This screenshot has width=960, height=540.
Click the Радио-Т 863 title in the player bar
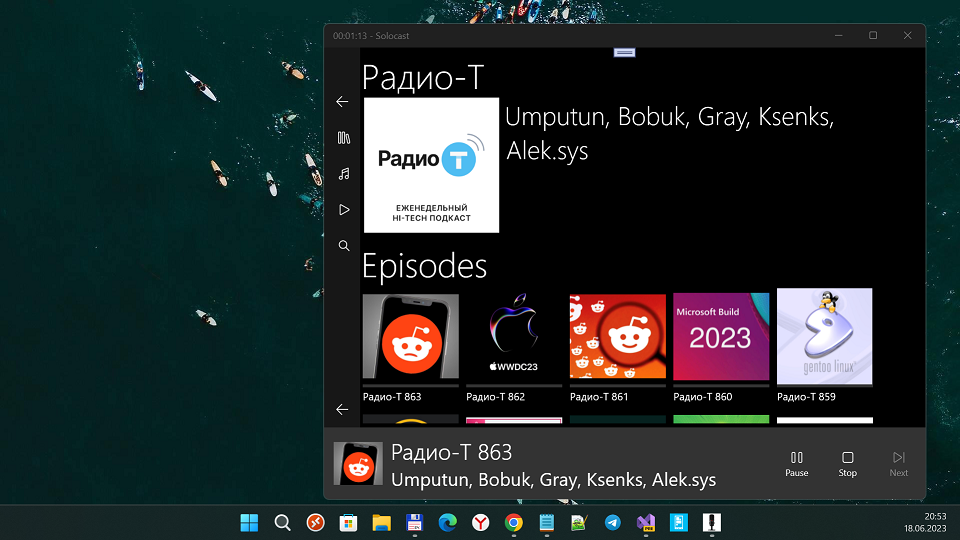[x=451, y=452]
